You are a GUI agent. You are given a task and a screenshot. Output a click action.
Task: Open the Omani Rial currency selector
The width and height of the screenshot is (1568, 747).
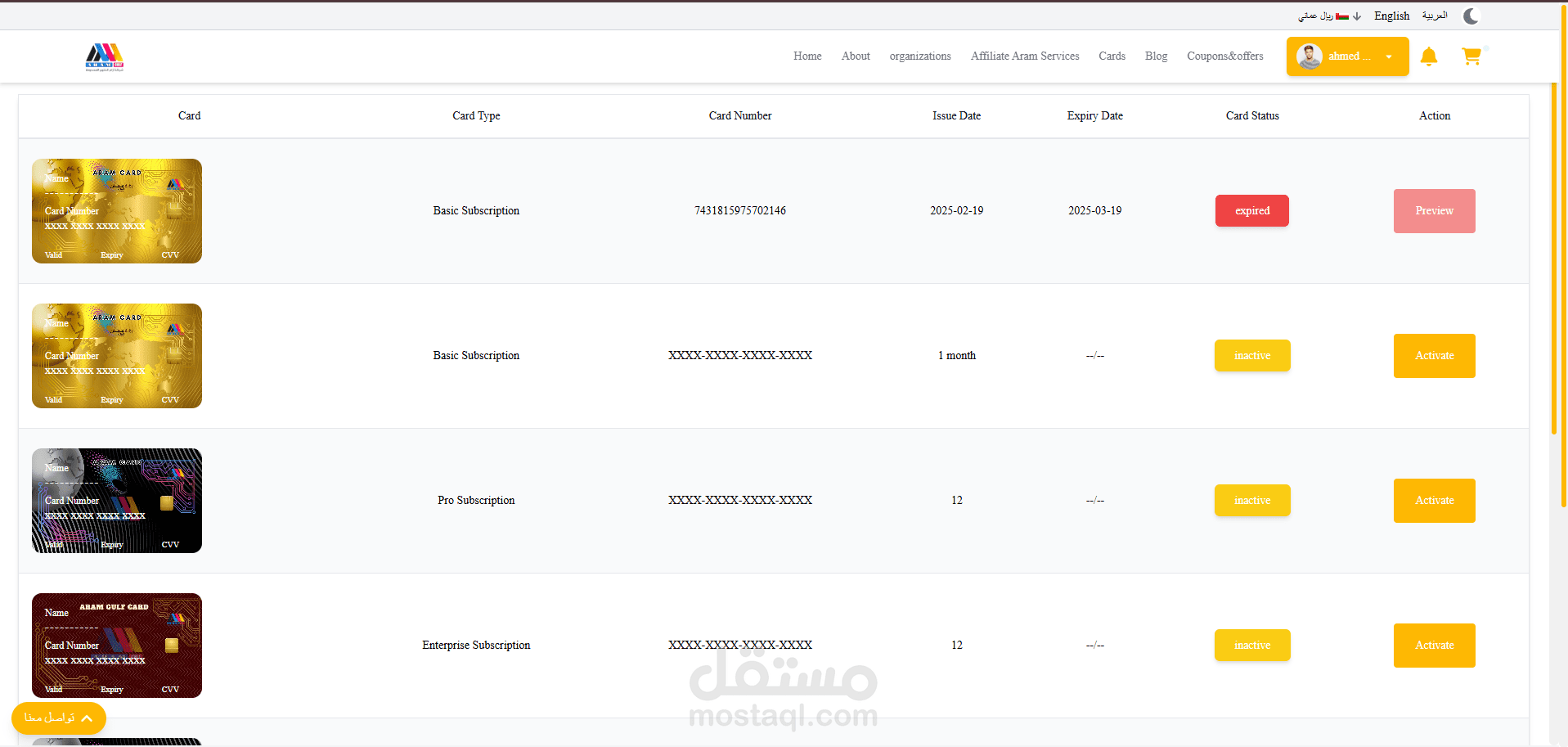(x=1330, y=16)
